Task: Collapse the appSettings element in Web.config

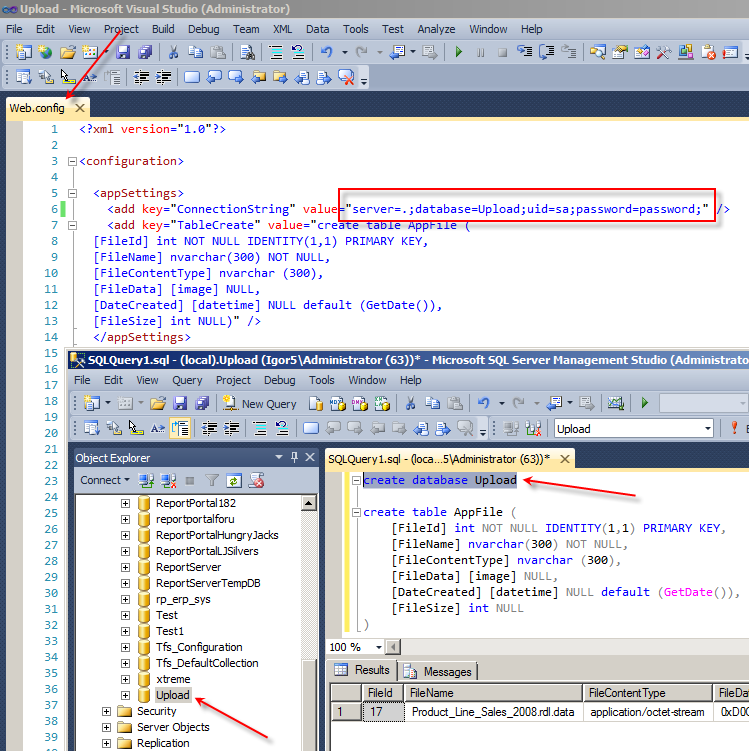Action: click(72, 193)
